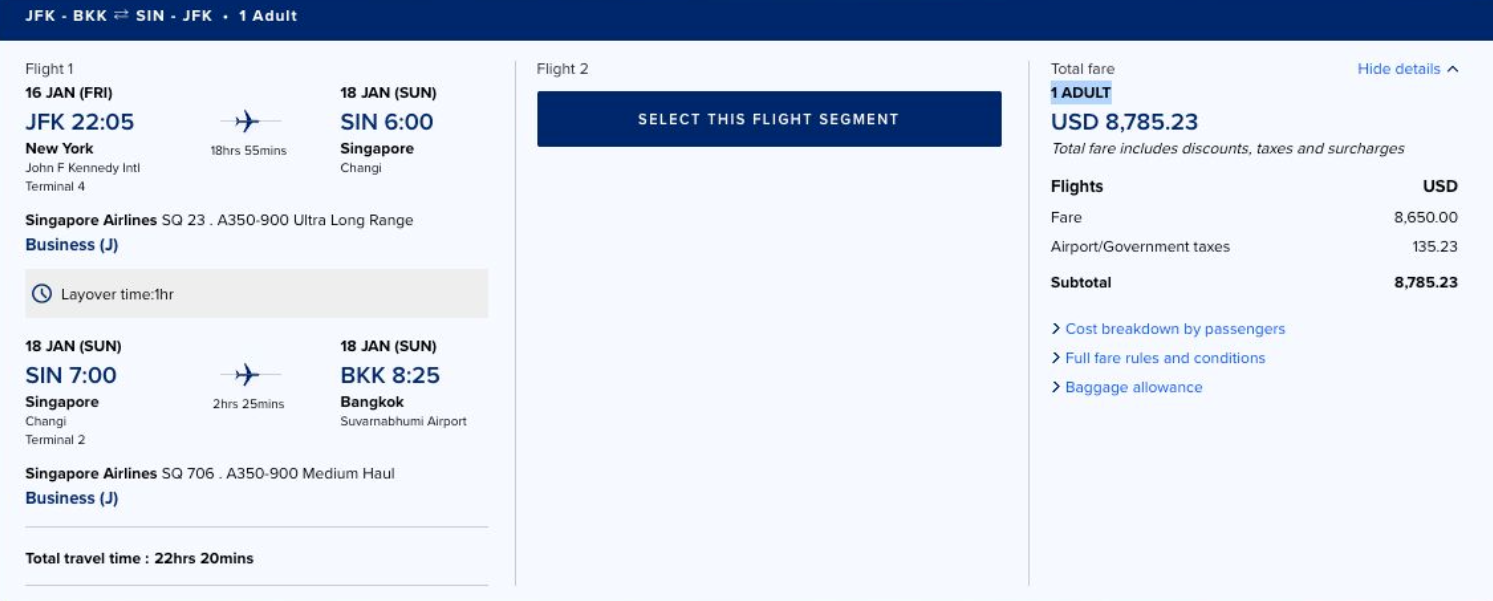This screenshot has height=601, width=1493.
Task: Click the Hide details chevron arrow
Action: (x=1453, y=69)
